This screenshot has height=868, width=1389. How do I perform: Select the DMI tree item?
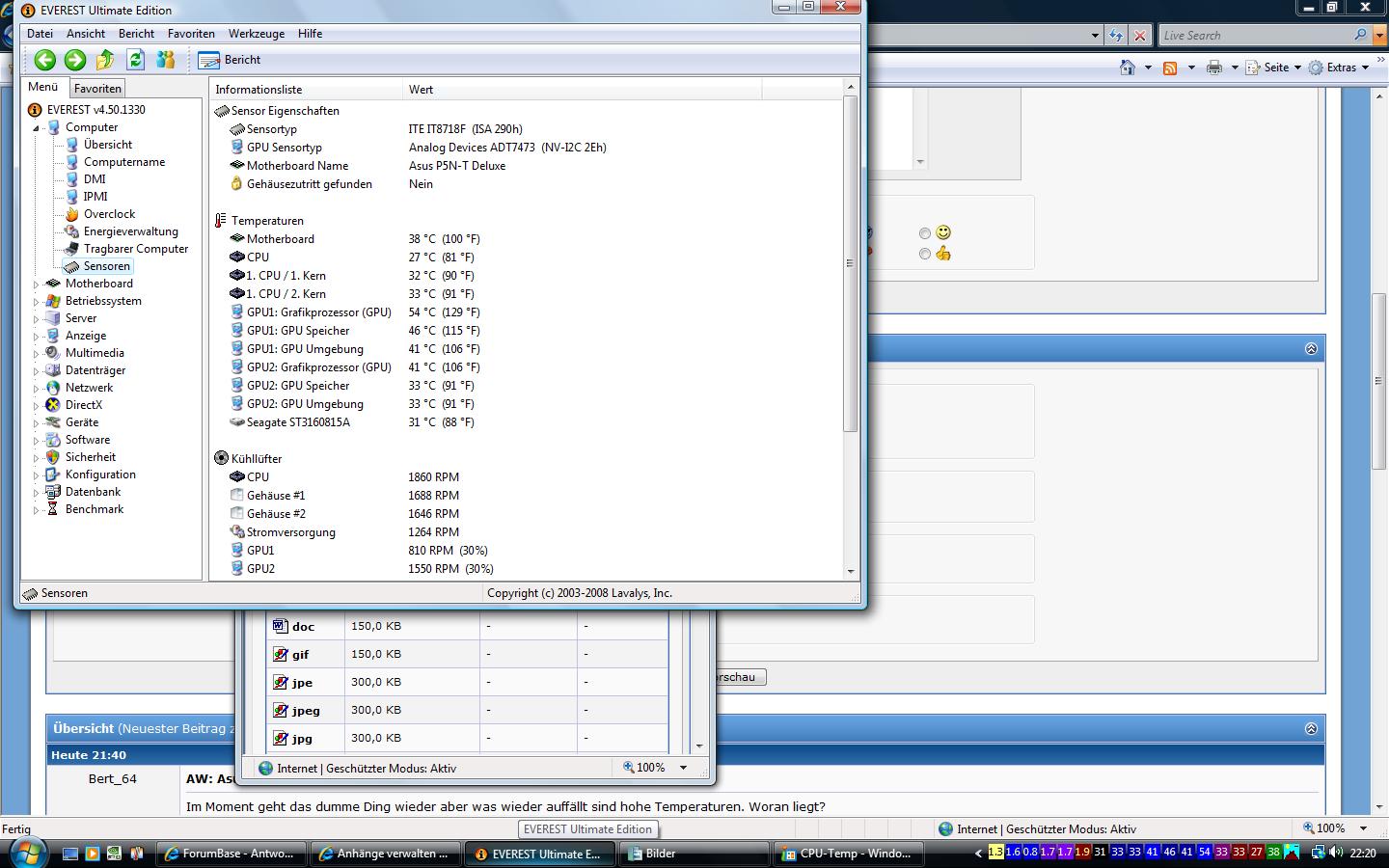(x=95, y=179)
